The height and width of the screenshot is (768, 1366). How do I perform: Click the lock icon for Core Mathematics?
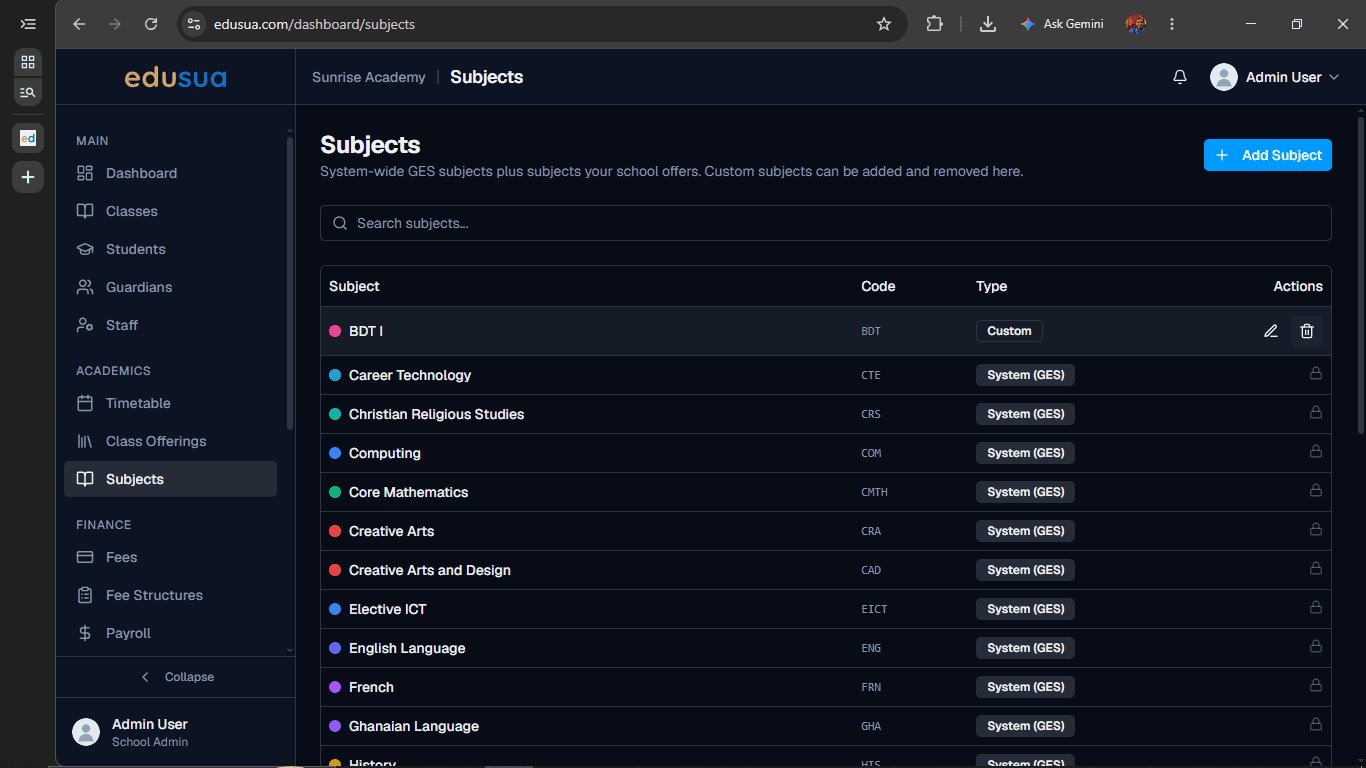pyautogui.click(x=1316, y=490)
